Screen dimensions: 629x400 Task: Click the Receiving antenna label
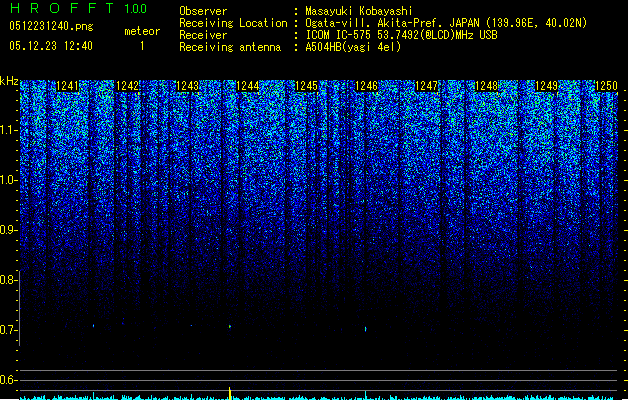230,47
